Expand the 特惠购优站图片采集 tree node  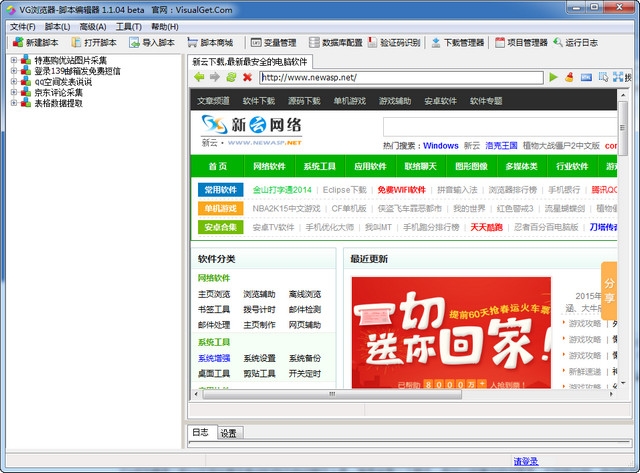[14, 60]
